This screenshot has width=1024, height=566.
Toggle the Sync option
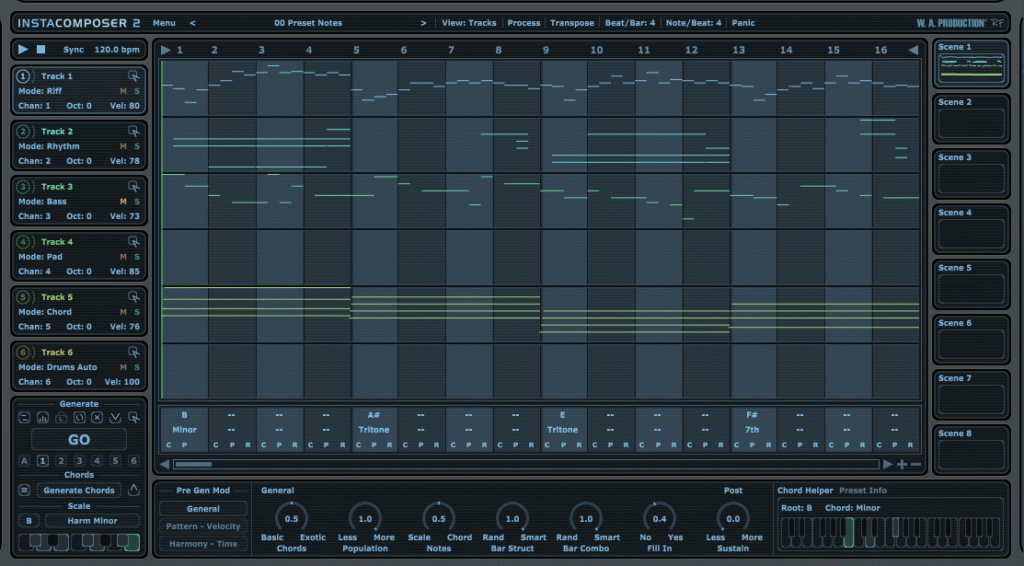73,50
